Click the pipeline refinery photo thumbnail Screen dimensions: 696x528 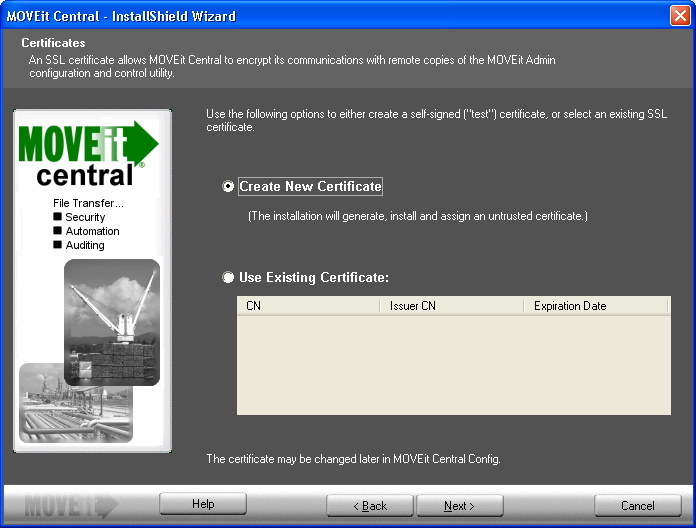[76, 403]
